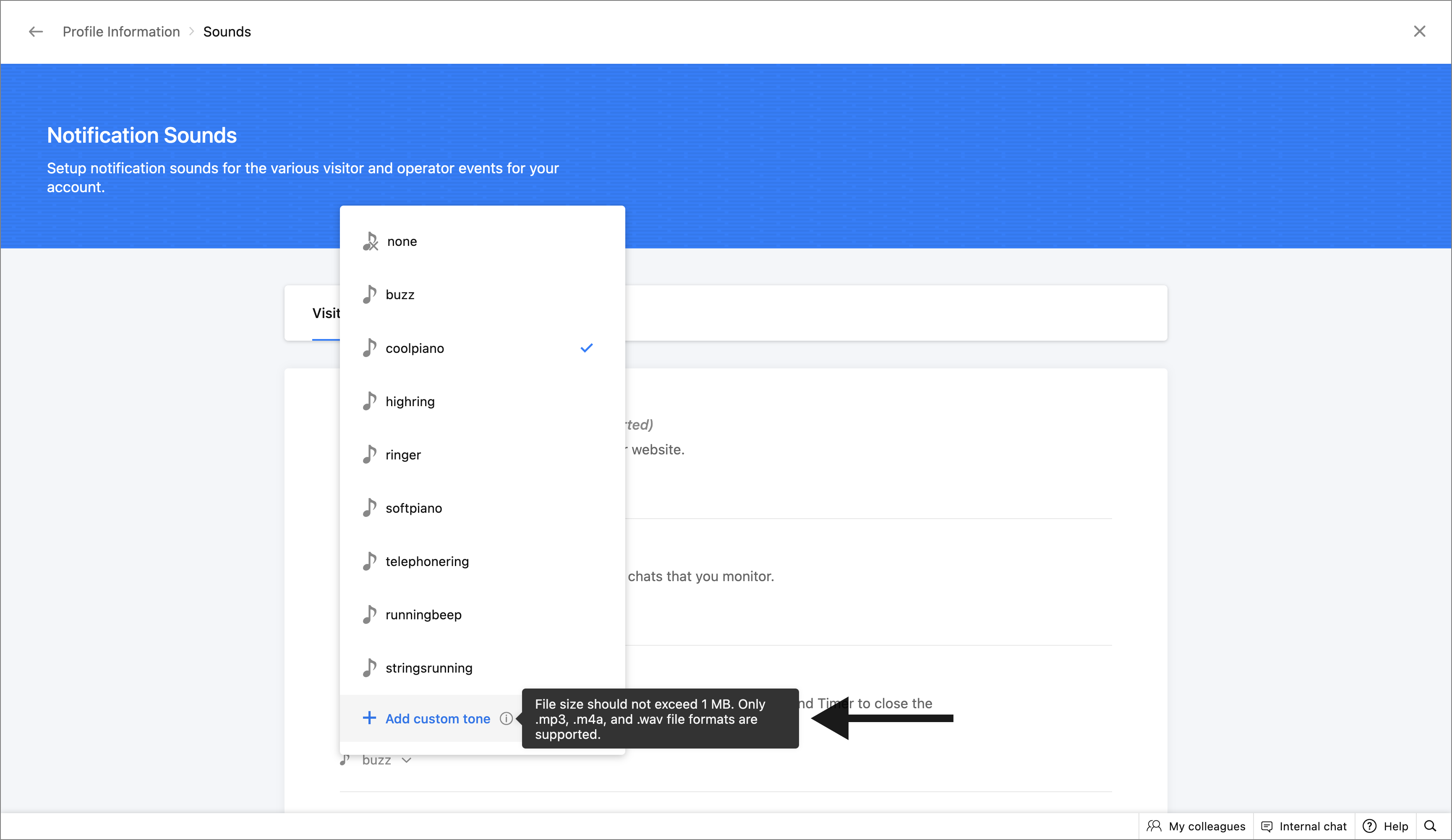Open Profile Information breadcrumb
Viewport: 1452px width, 840px height.
tap(121, 32)
